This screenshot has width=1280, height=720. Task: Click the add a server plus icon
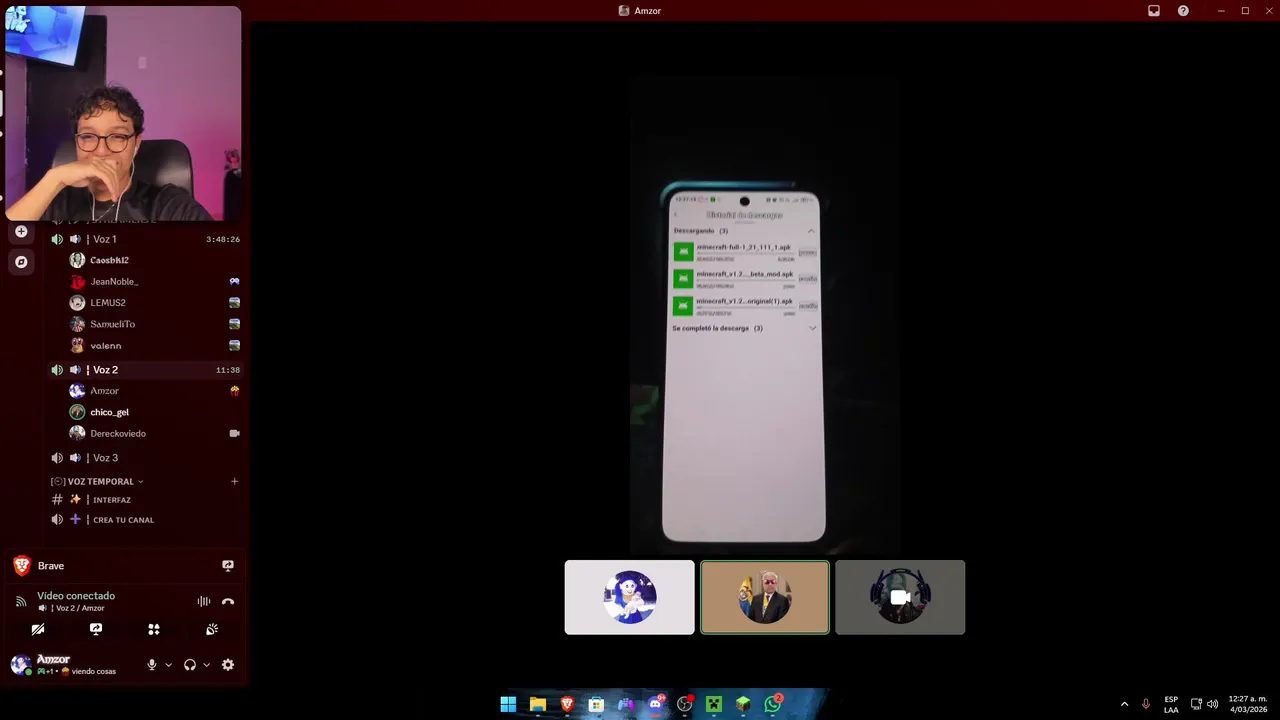[x=21, y=231]
